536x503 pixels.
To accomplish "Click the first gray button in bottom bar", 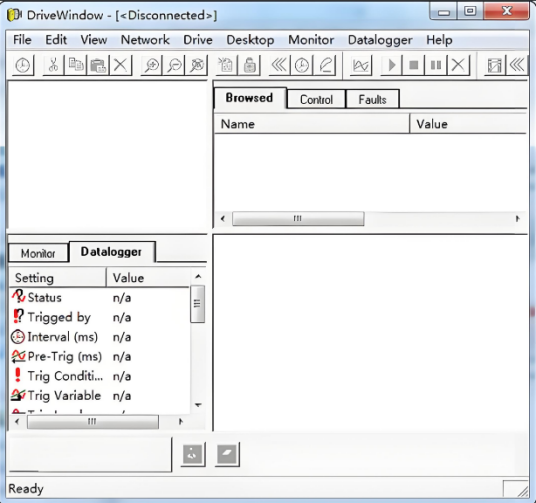I will click(x=193, y=454).
